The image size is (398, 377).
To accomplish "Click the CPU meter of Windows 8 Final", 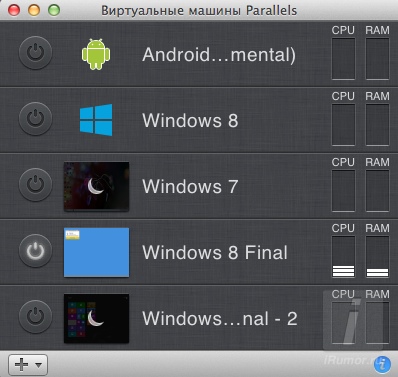I will (343, 257).
